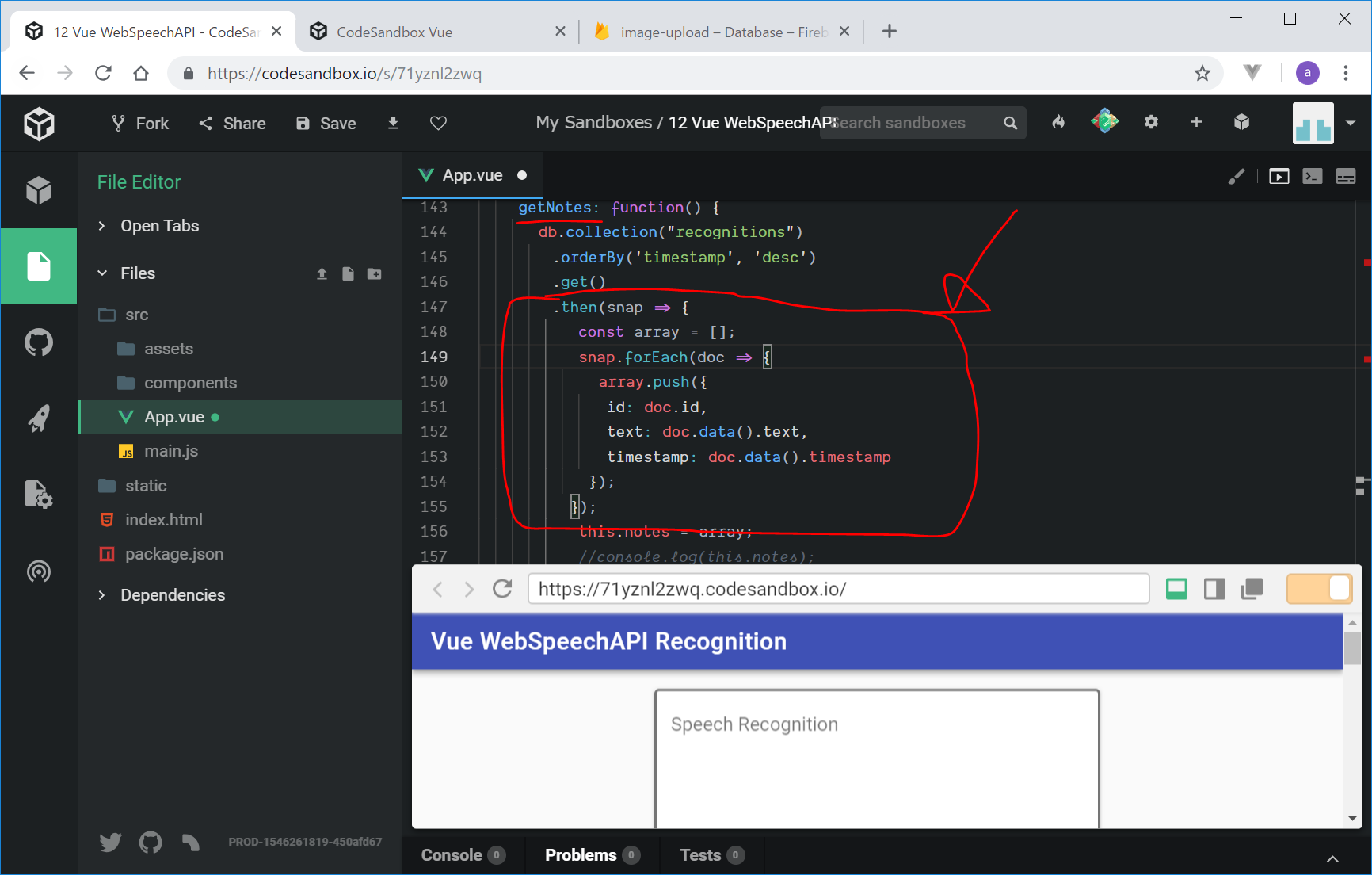
Task: Click the Speech Recognition text area
Action: point(877,758)
